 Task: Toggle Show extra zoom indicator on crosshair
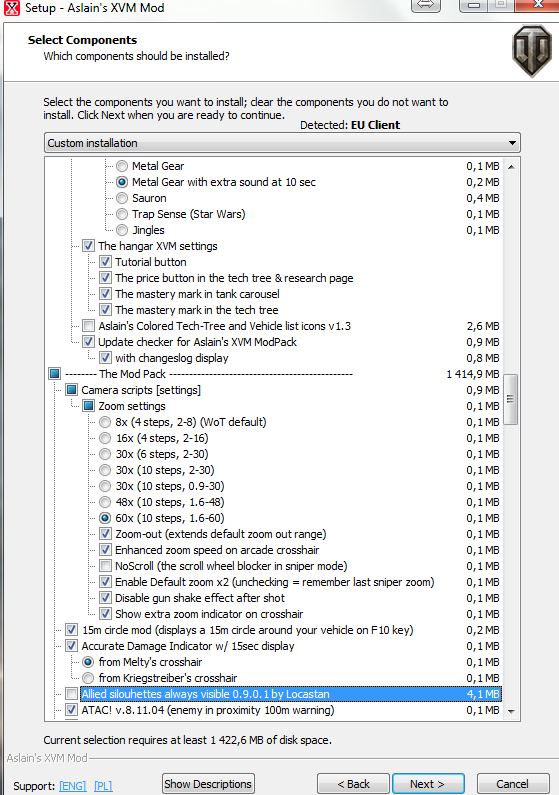105,614
